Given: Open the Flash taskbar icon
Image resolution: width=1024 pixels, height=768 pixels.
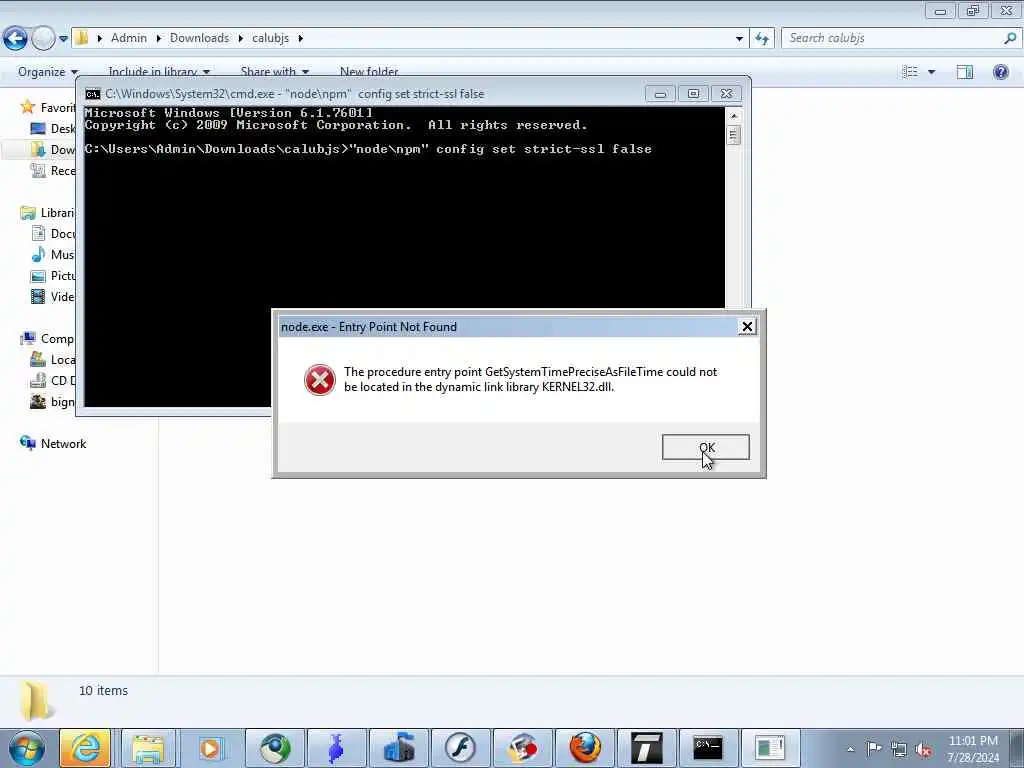Looking at the screenshot, I should coord(460,748).
